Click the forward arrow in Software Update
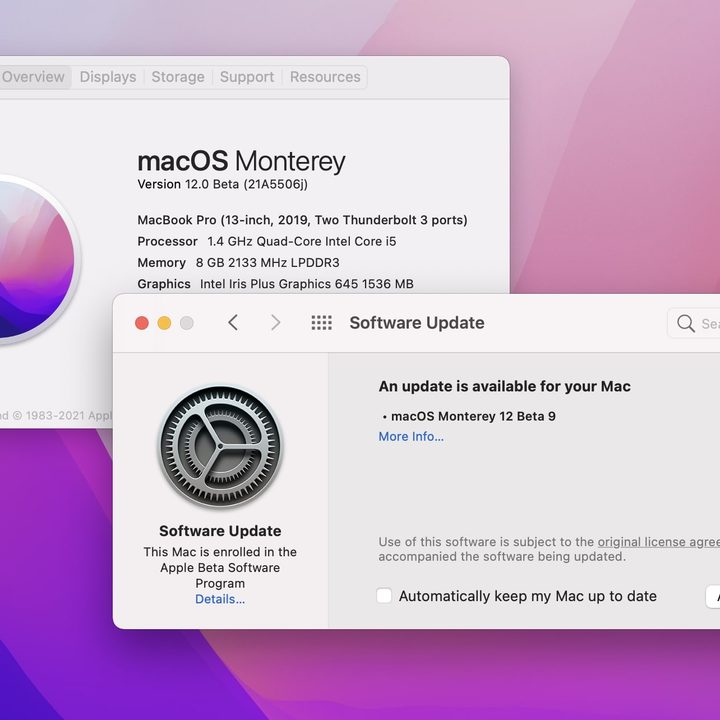The width and height of the screenshot is (720, 720). point(276,323)
